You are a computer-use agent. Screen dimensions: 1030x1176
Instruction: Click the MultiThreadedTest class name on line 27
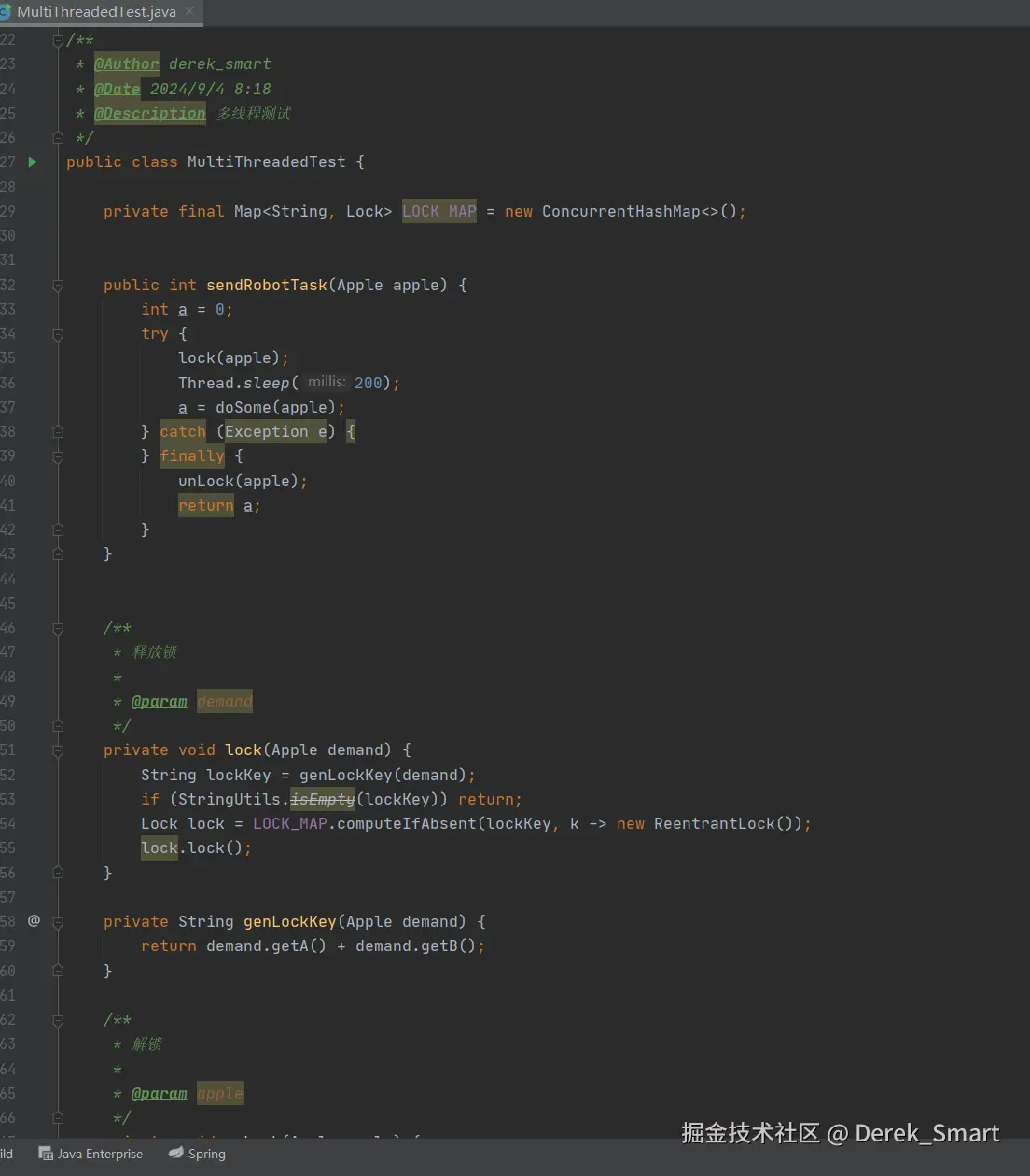click(267, 161)
